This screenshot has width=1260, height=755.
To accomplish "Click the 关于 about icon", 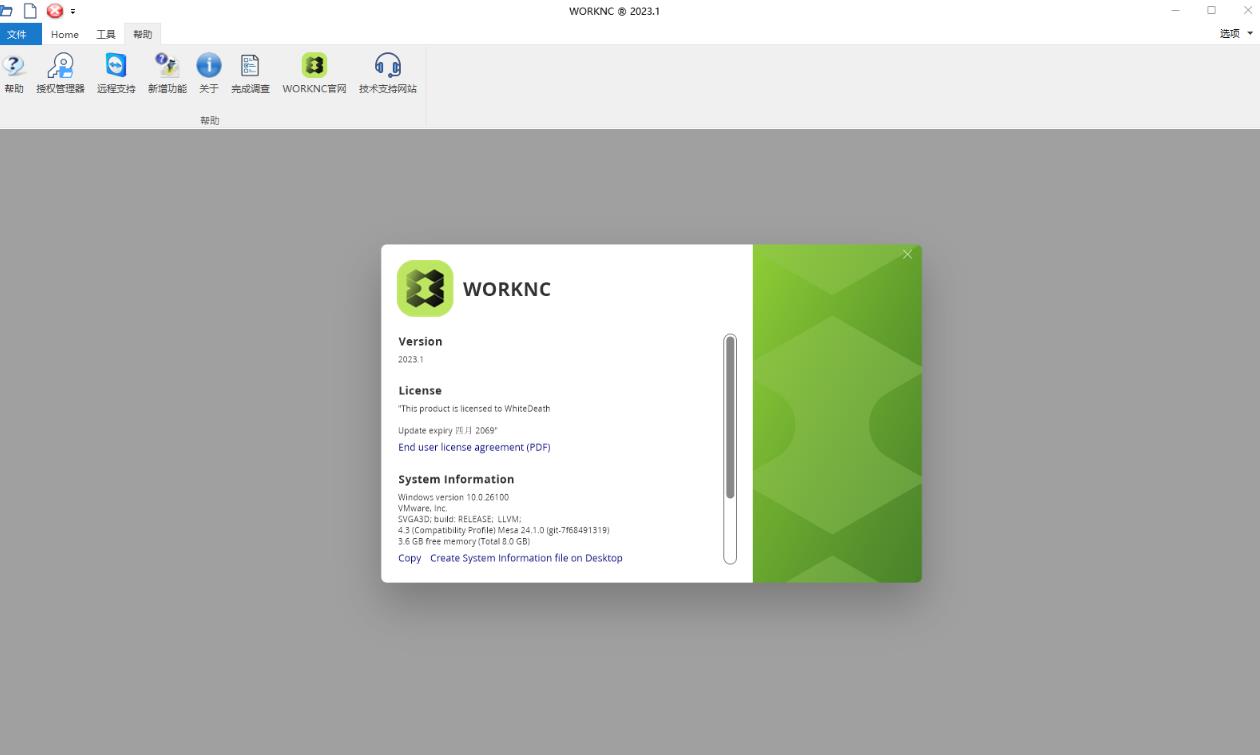I will click(x=208, y=73).
